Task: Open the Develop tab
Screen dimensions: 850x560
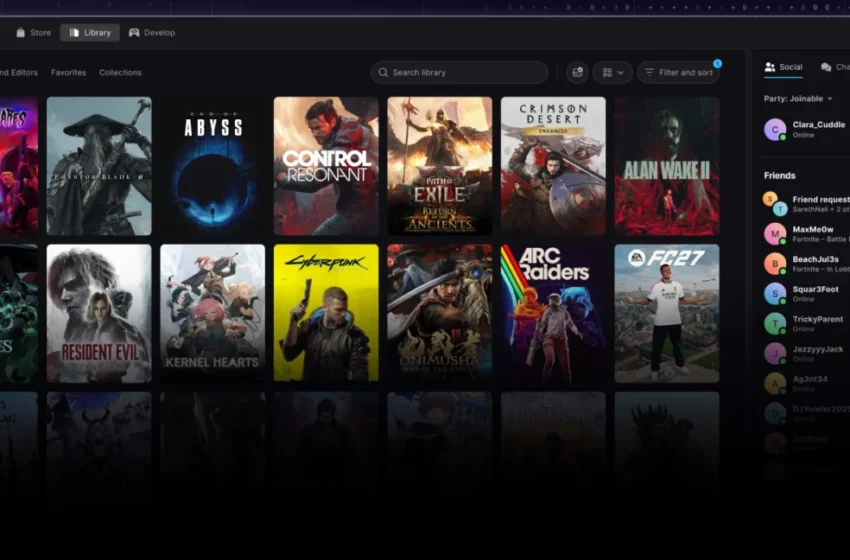Action: 152,33
